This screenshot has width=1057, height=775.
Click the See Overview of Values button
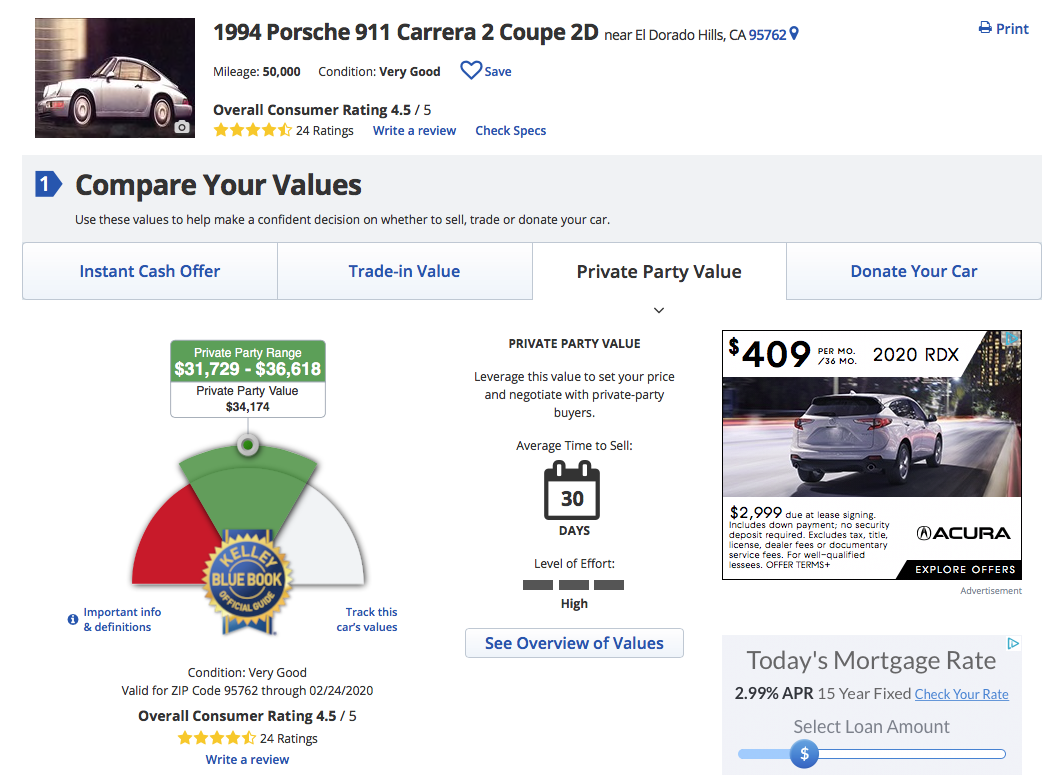[x=574, y=643]
